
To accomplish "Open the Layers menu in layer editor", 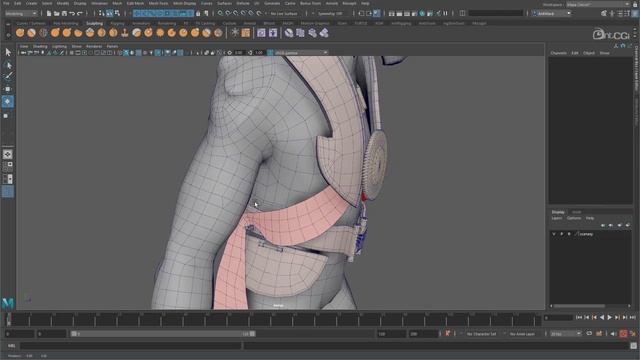I will click(x=557, y=218).
